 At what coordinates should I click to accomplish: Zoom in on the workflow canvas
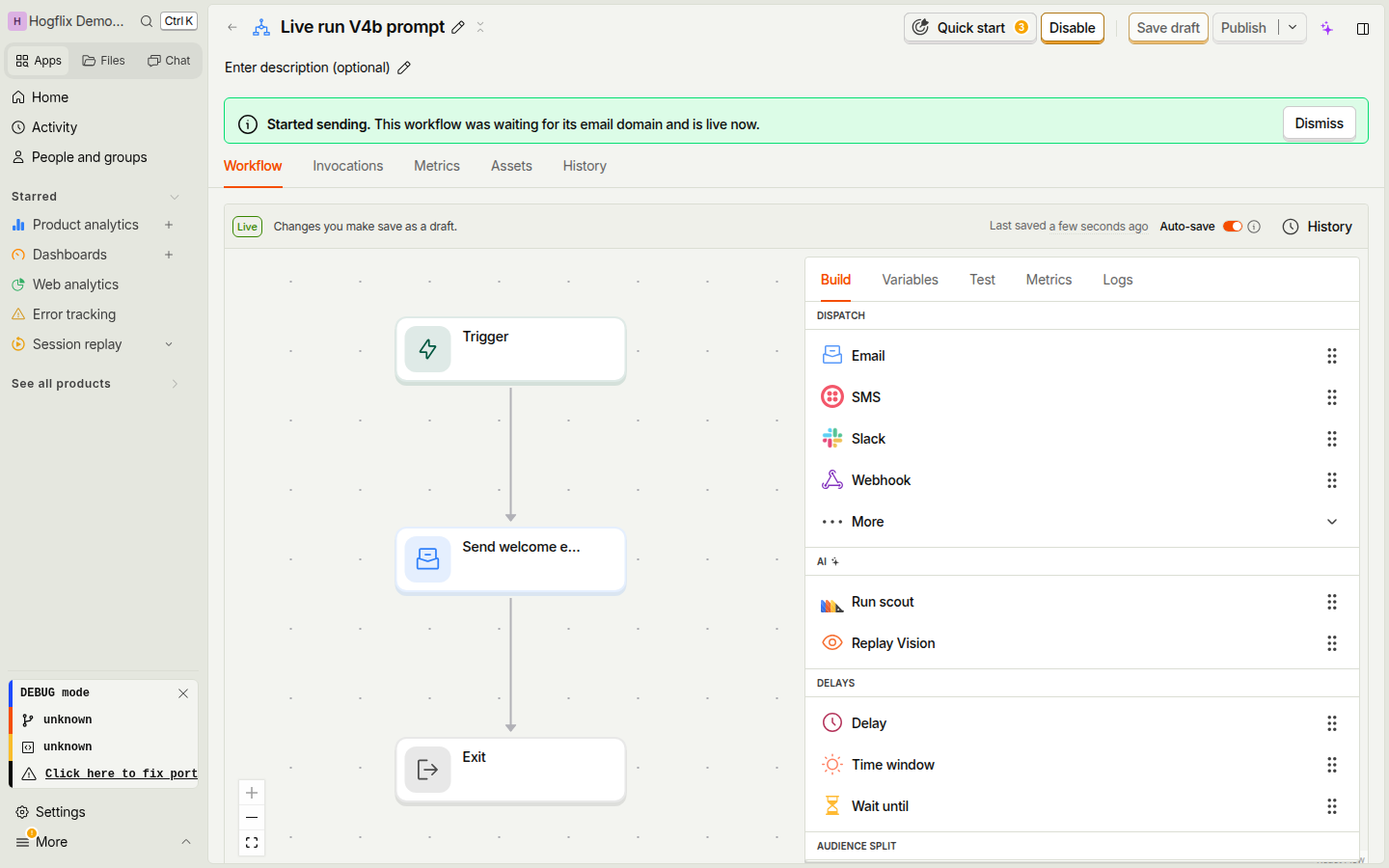[x=252, y=793]
